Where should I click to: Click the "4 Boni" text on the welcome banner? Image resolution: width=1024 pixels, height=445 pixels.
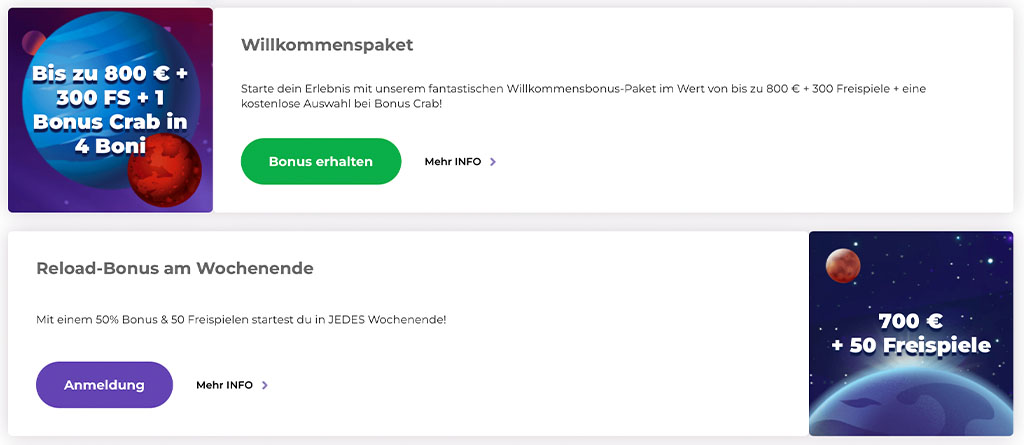tap(110, 146)
